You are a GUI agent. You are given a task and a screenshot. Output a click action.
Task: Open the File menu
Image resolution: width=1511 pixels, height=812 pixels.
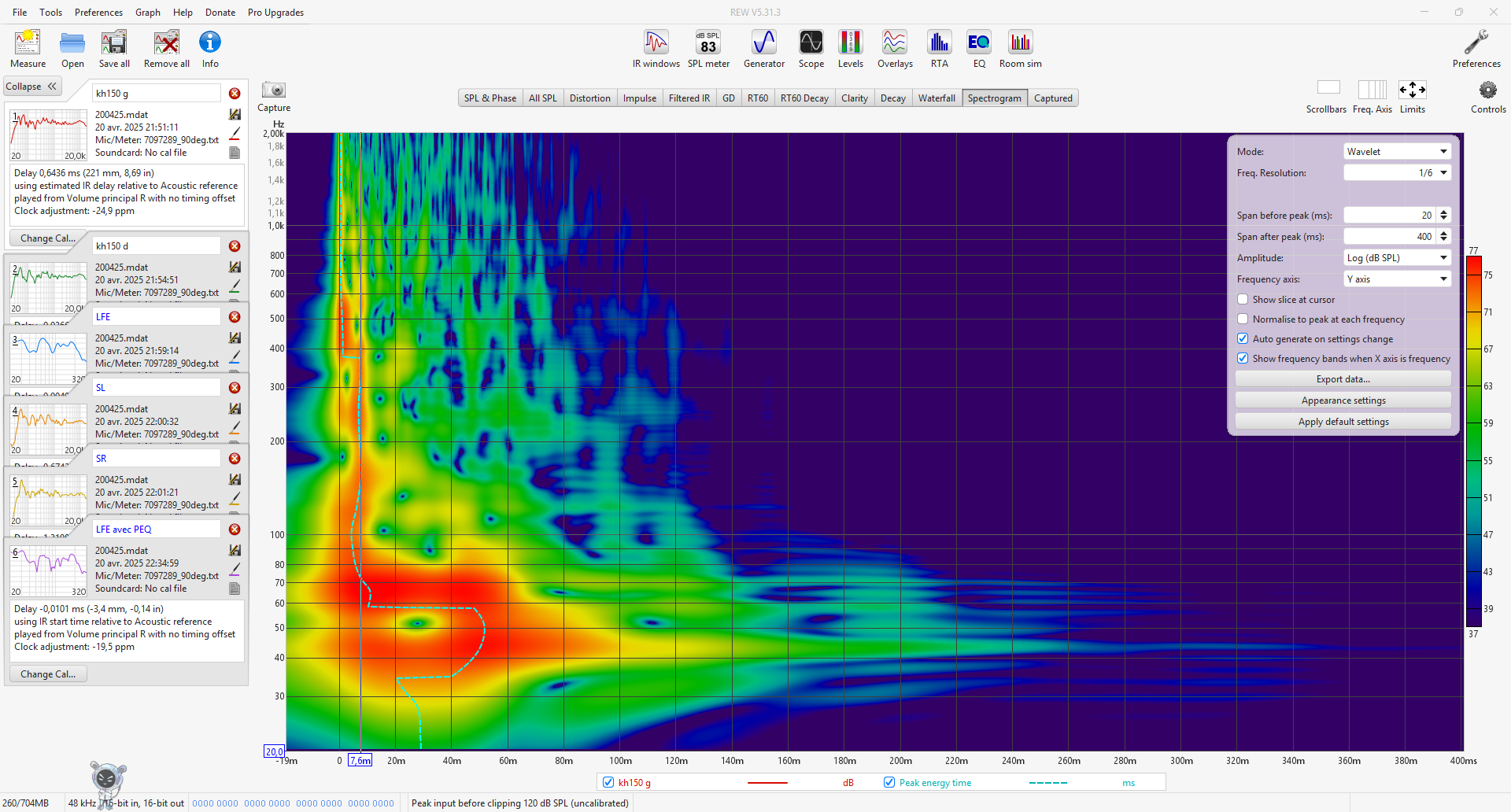pos(20,13)
